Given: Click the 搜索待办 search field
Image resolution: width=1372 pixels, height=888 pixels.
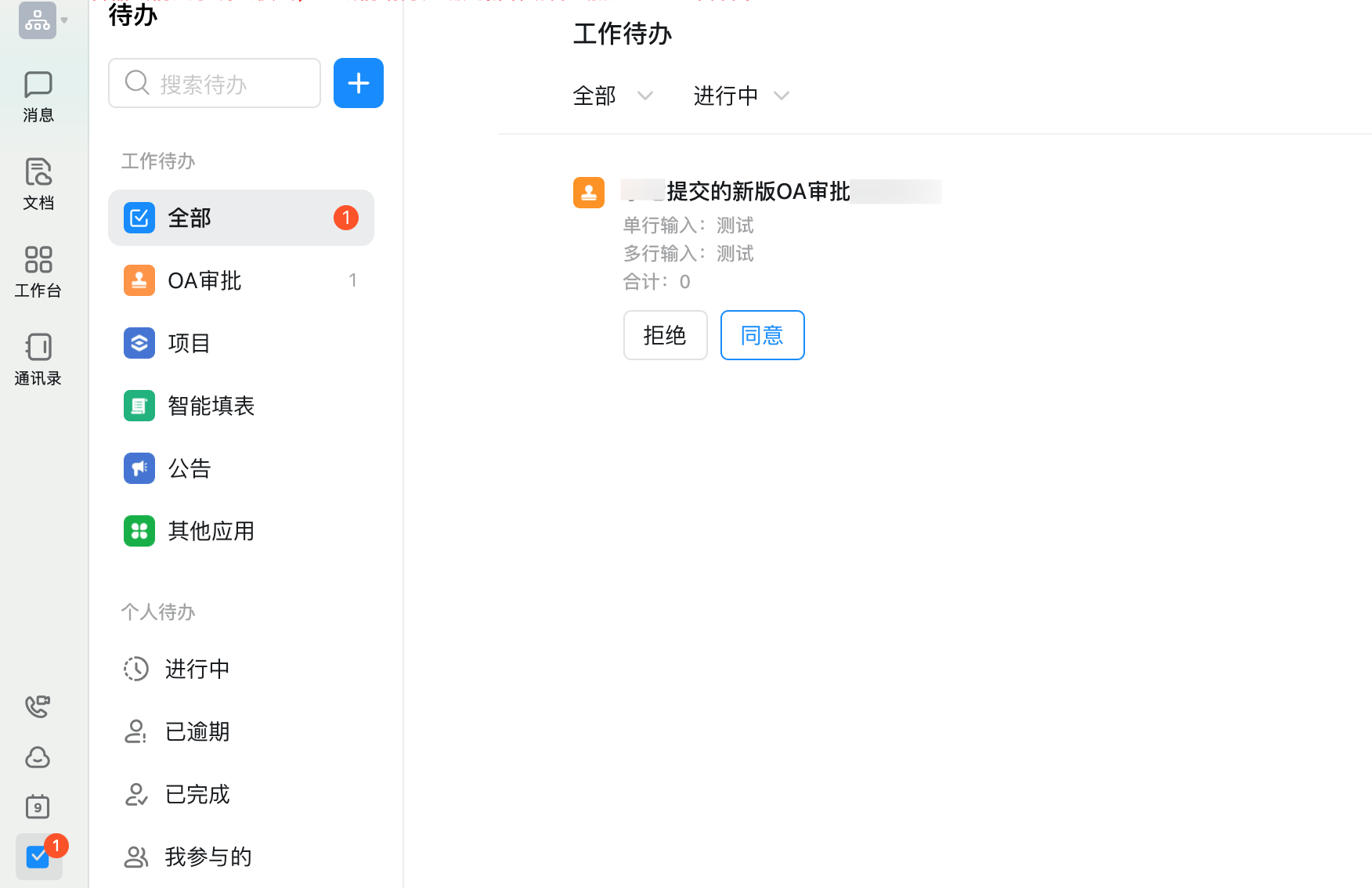Looking at the screenshot, I should tap(214, 82).
